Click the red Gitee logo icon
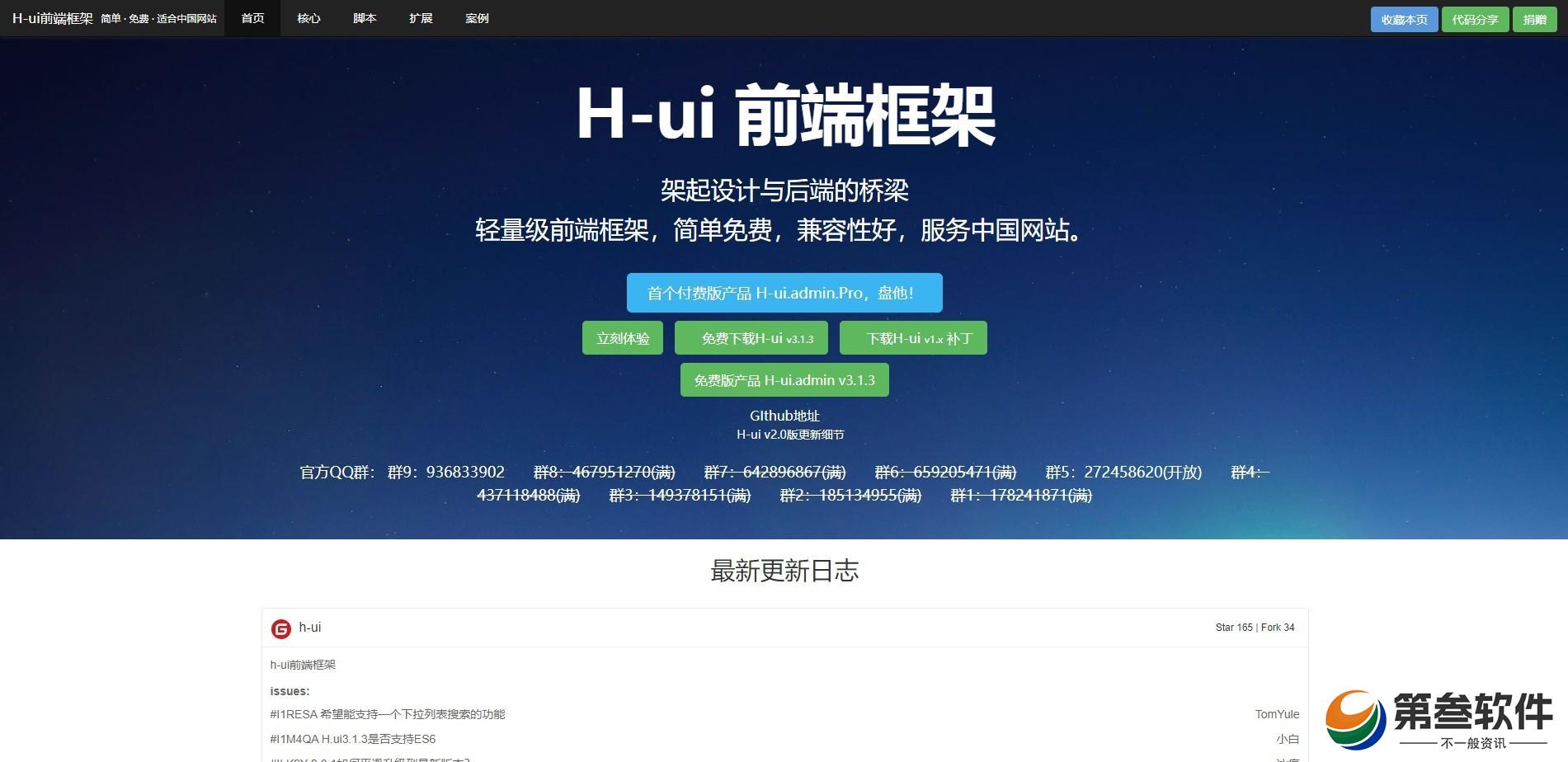Viewport: 1568px width, 762px height. [280, 629]
